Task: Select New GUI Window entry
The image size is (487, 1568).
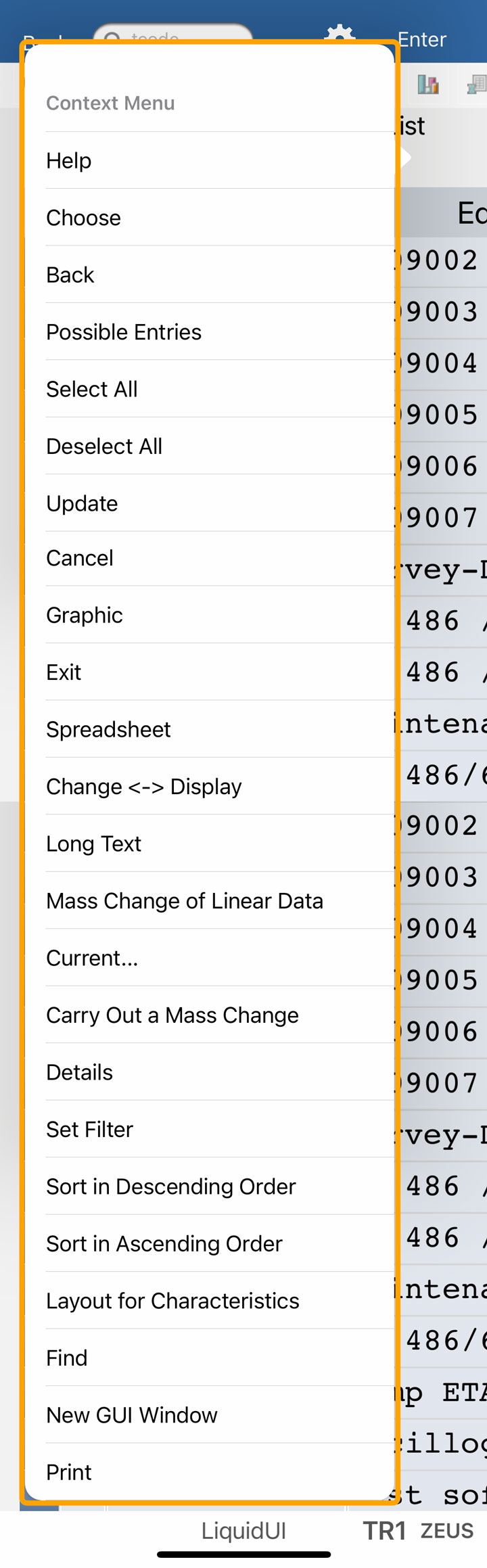Action: pyautogui.click(x=132, y=1415)
